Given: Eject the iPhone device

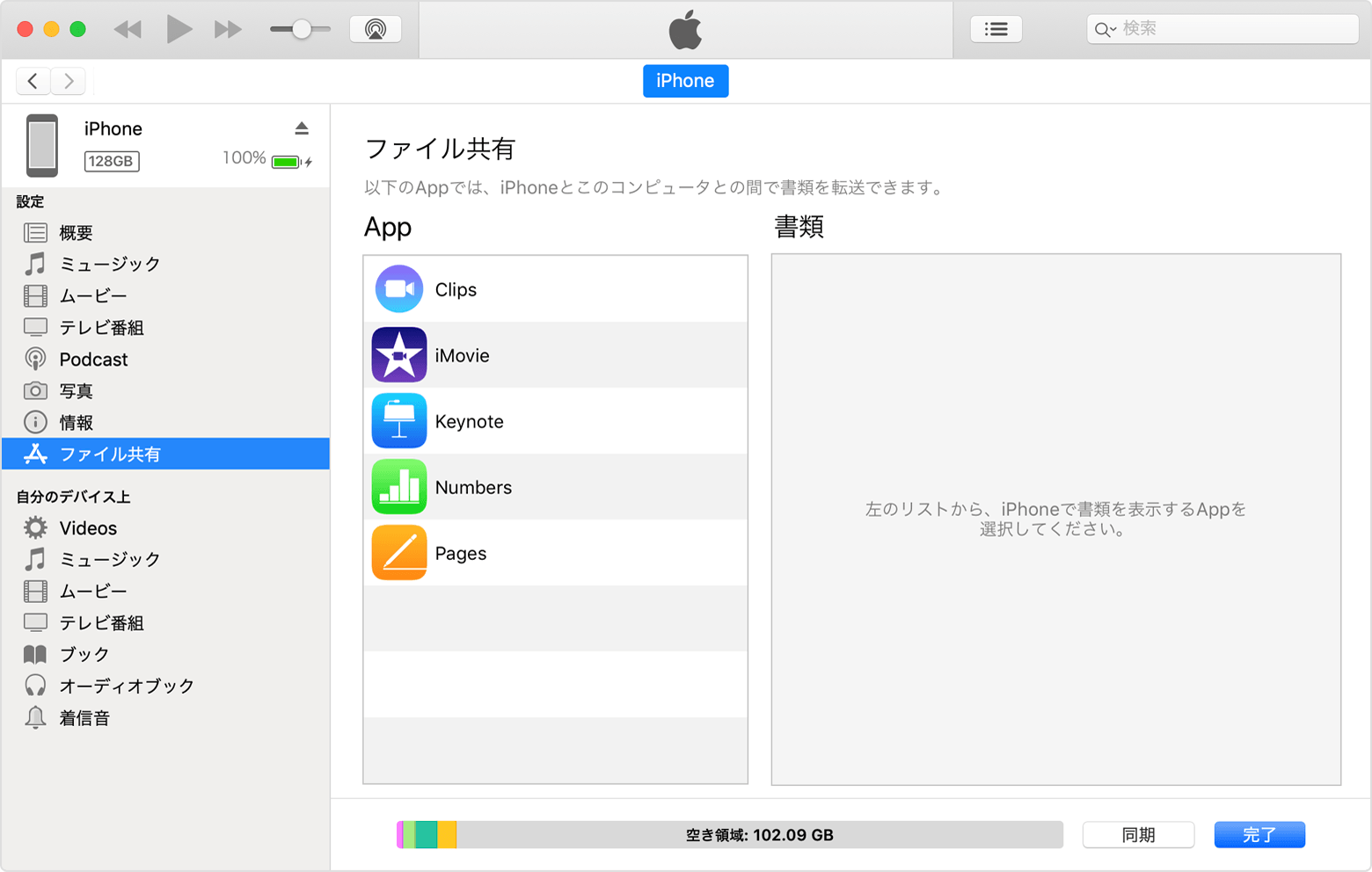Looking at the screenshot, I should click(302, 128).
